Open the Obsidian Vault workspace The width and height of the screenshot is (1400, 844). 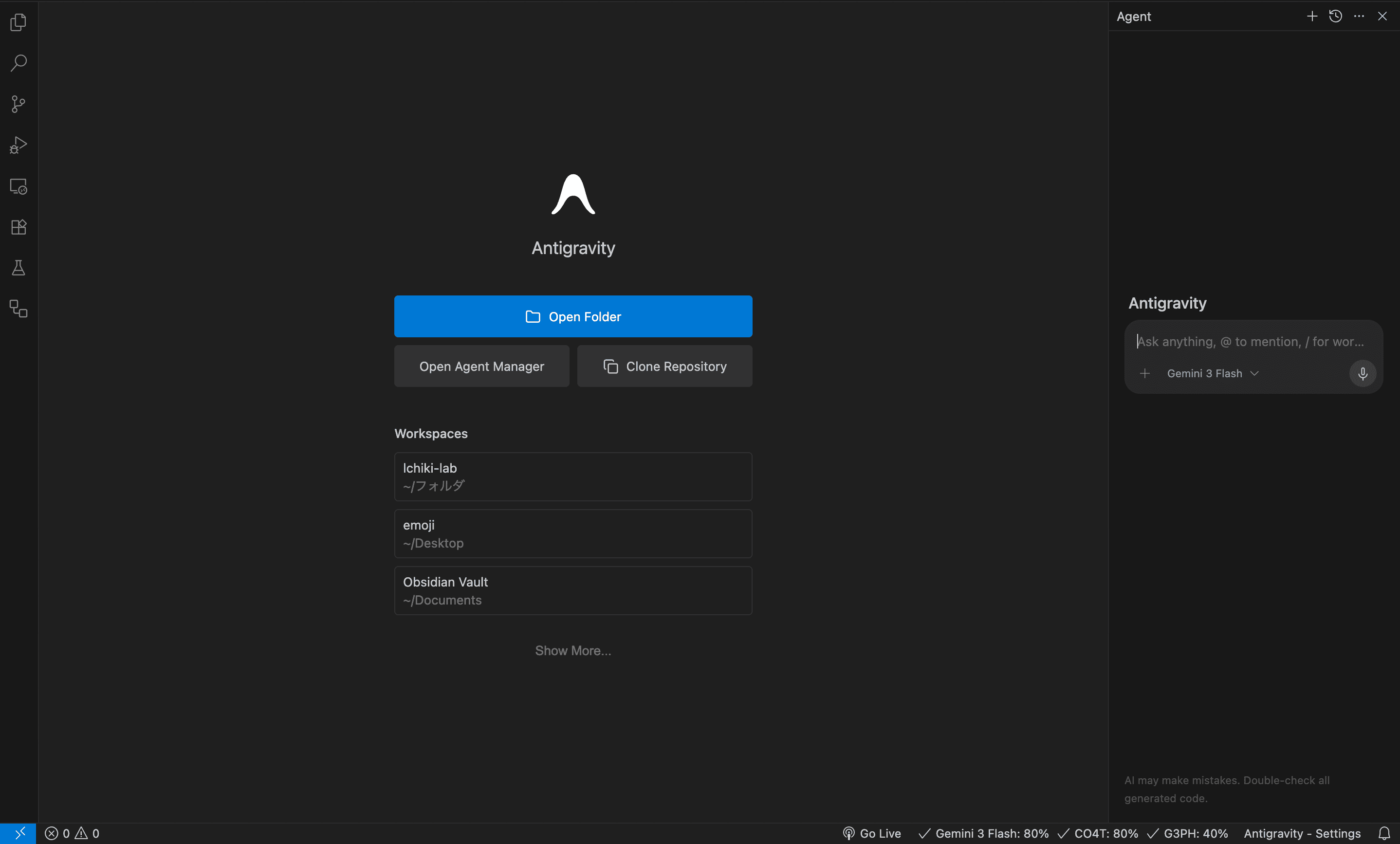click(573, 591)
